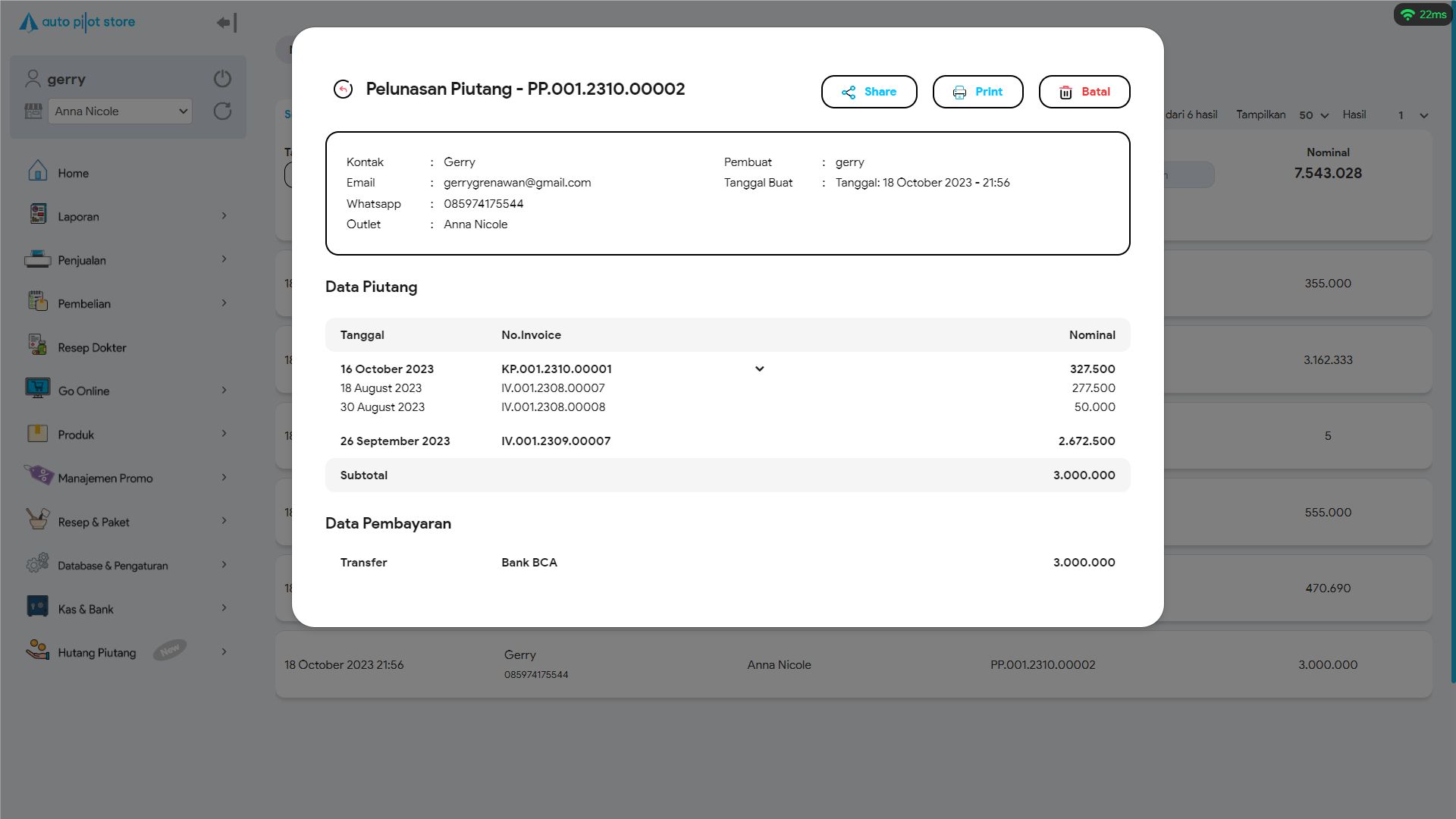Image resolution: width=1456 pixels, height=819 pixels.
Task: Click the refresh icon beside outlet selector
Action: pyautogui.click(x=222, y=111)
